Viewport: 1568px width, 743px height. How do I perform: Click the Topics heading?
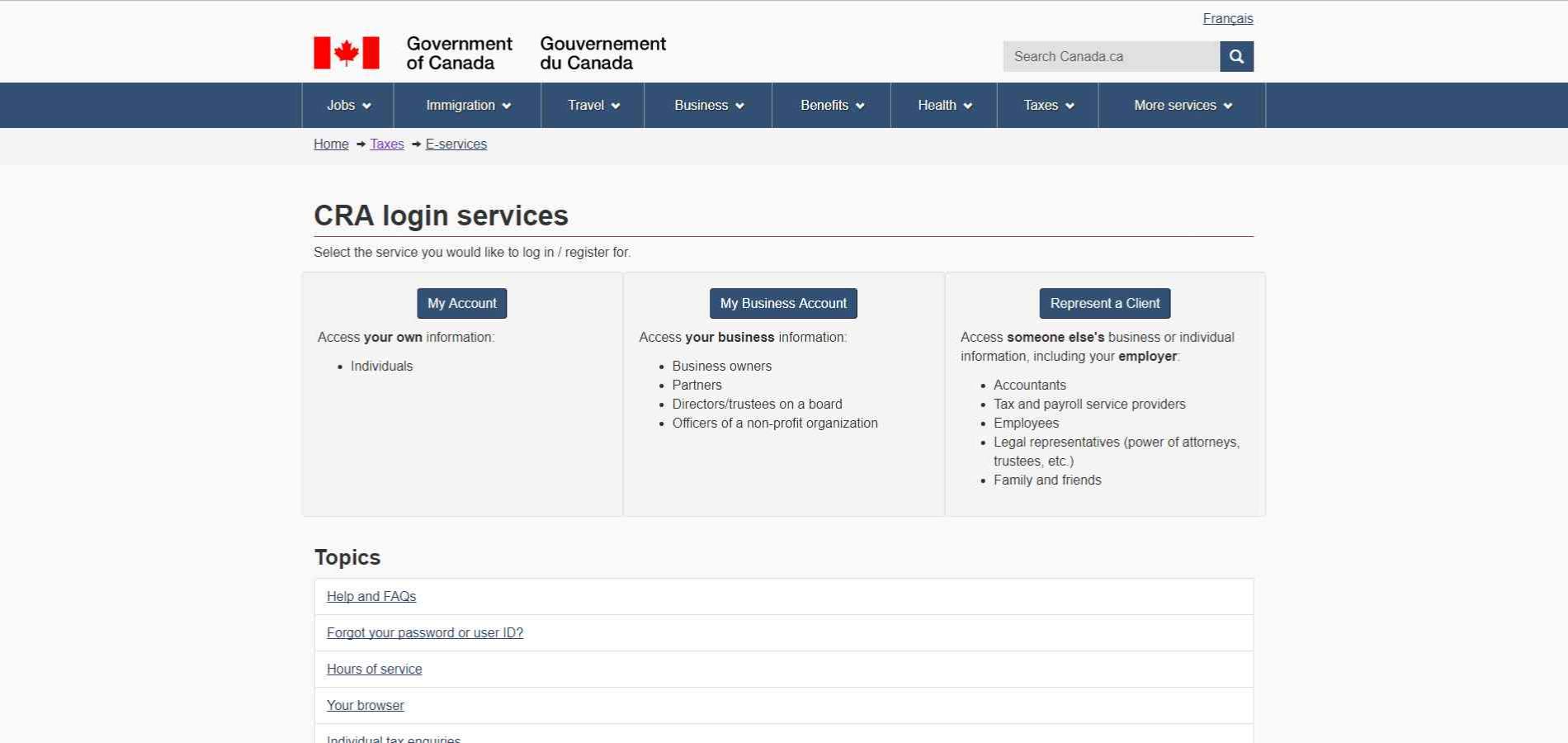click(x=347, y=557)
